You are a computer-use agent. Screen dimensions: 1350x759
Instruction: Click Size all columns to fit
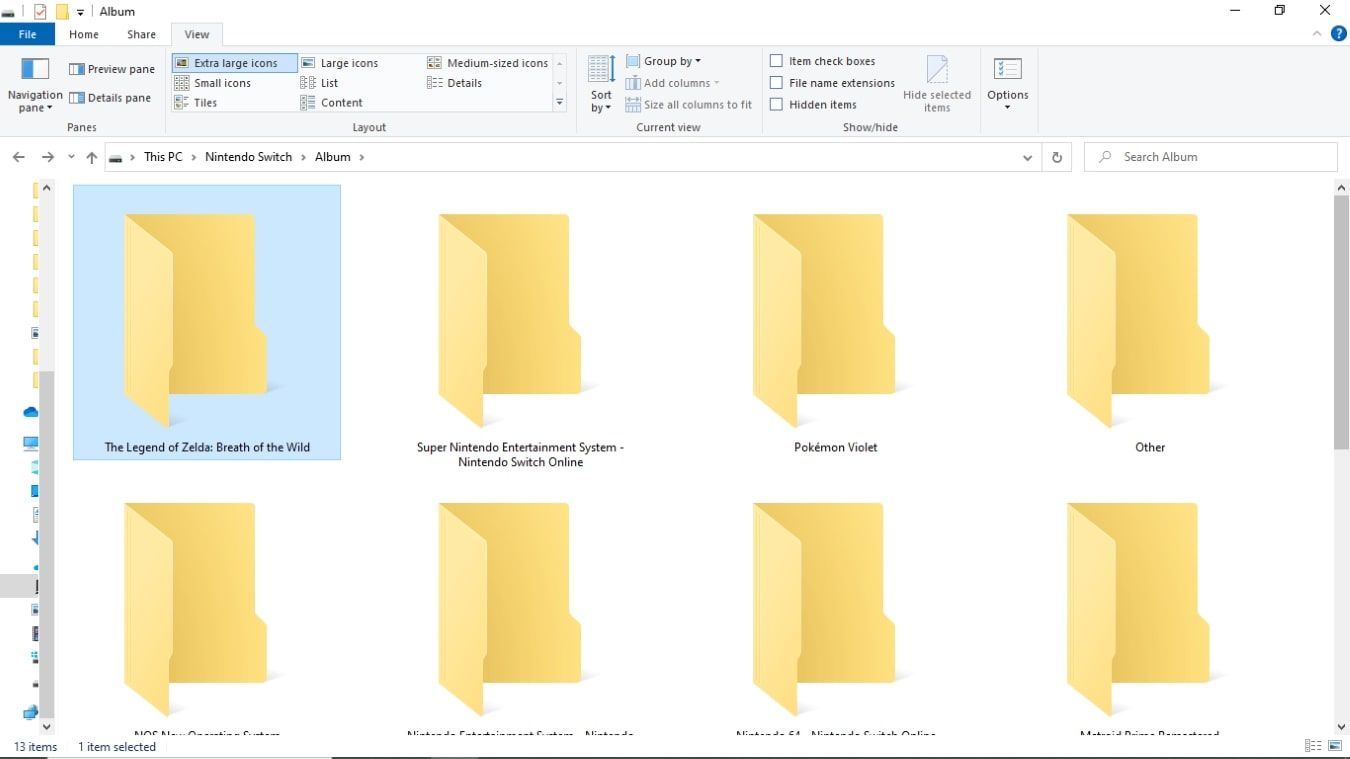688,104
